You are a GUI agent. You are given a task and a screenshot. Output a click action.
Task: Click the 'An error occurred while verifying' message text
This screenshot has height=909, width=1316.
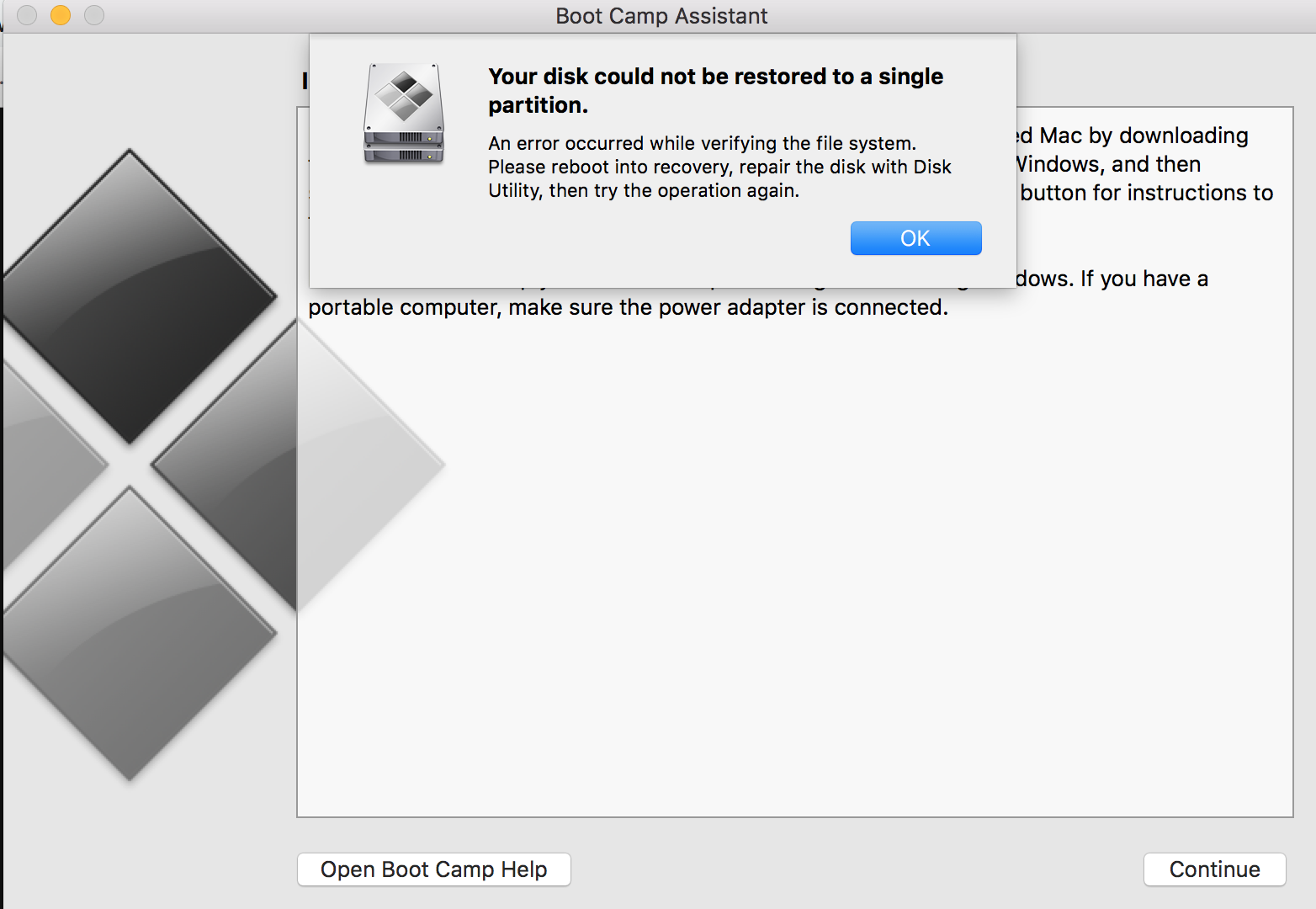tap(719, 167)
